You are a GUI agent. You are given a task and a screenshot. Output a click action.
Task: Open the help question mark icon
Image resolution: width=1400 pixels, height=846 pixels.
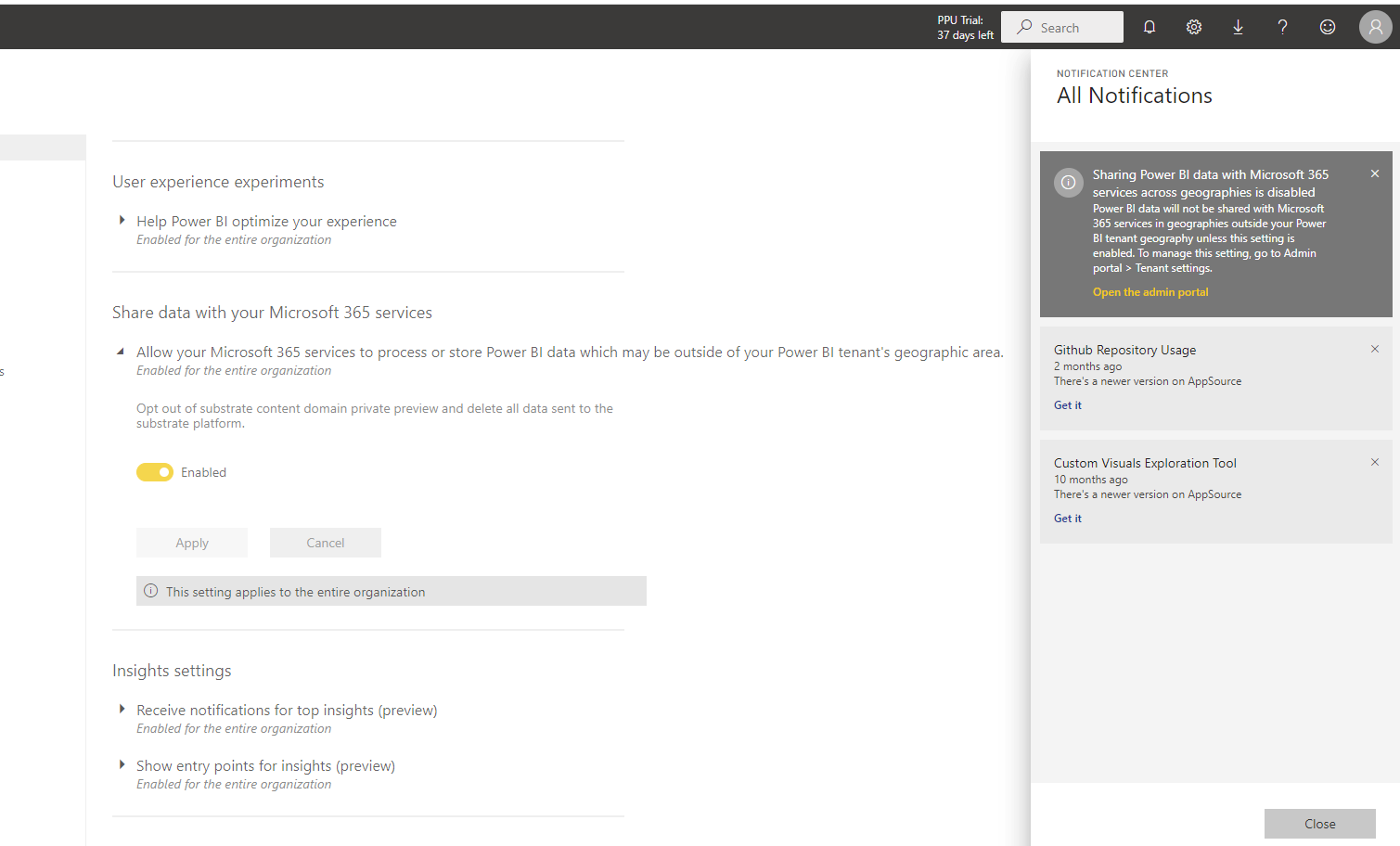(1282, 27)
